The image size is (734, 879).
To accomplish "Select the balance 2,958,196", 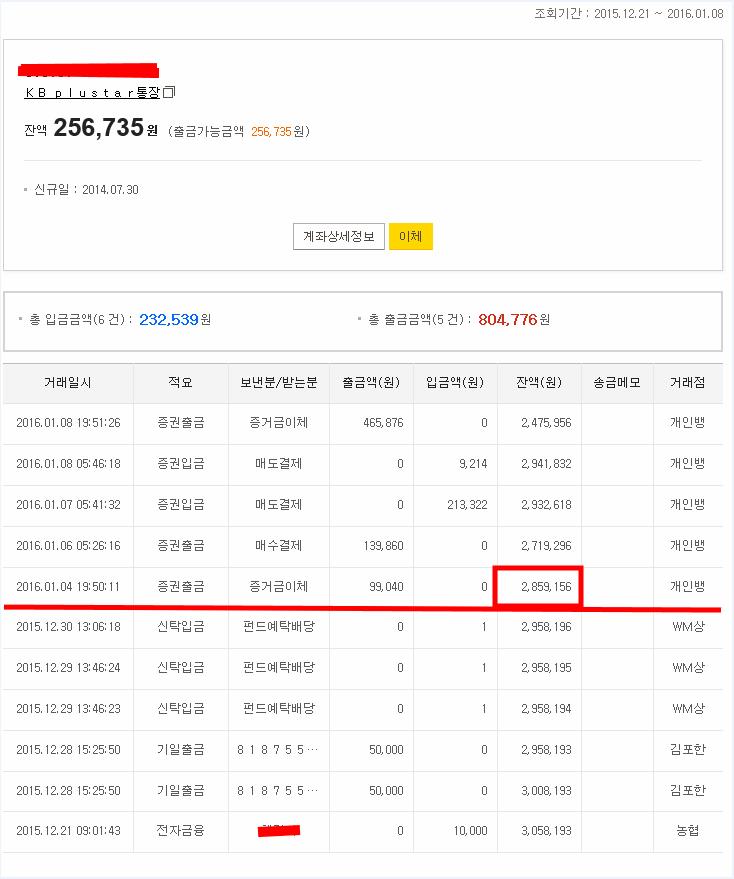I will click(x=546, y=627).
